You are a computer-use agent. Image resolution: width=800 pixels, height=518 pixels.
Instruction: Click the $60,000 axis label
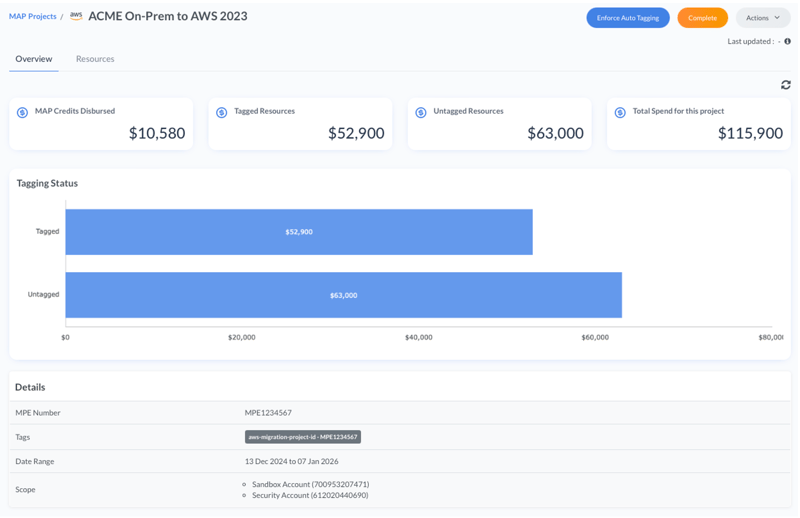[x=595, y=337]
